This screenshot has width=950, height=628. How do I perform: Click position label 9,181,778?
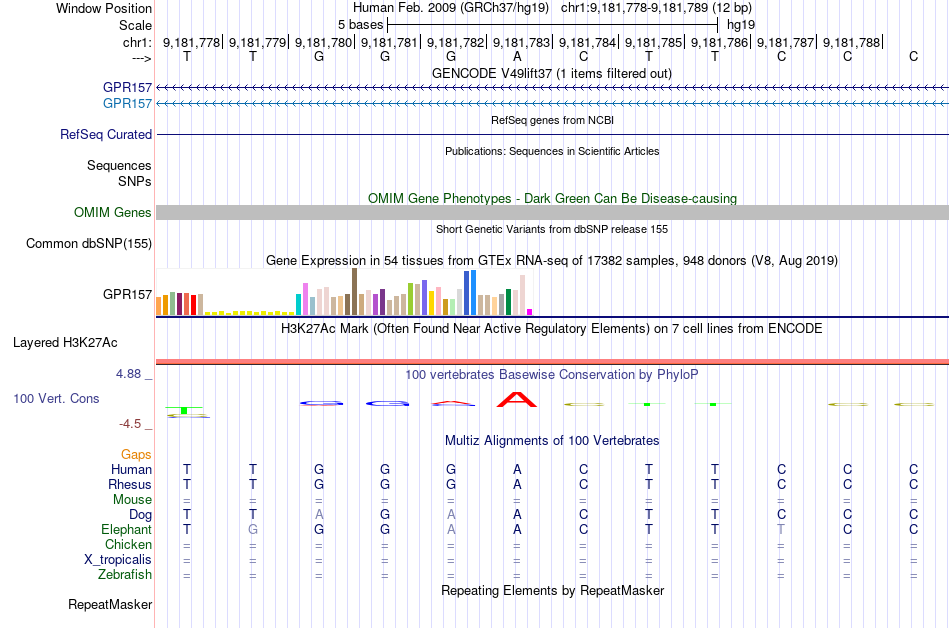[191, 42]
